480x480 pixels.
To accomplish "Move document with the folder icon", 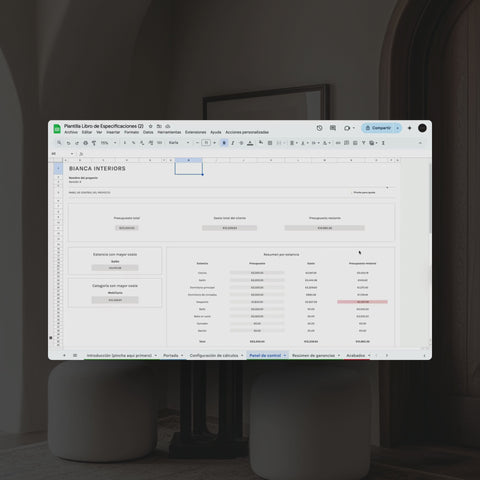I will 159,126.
